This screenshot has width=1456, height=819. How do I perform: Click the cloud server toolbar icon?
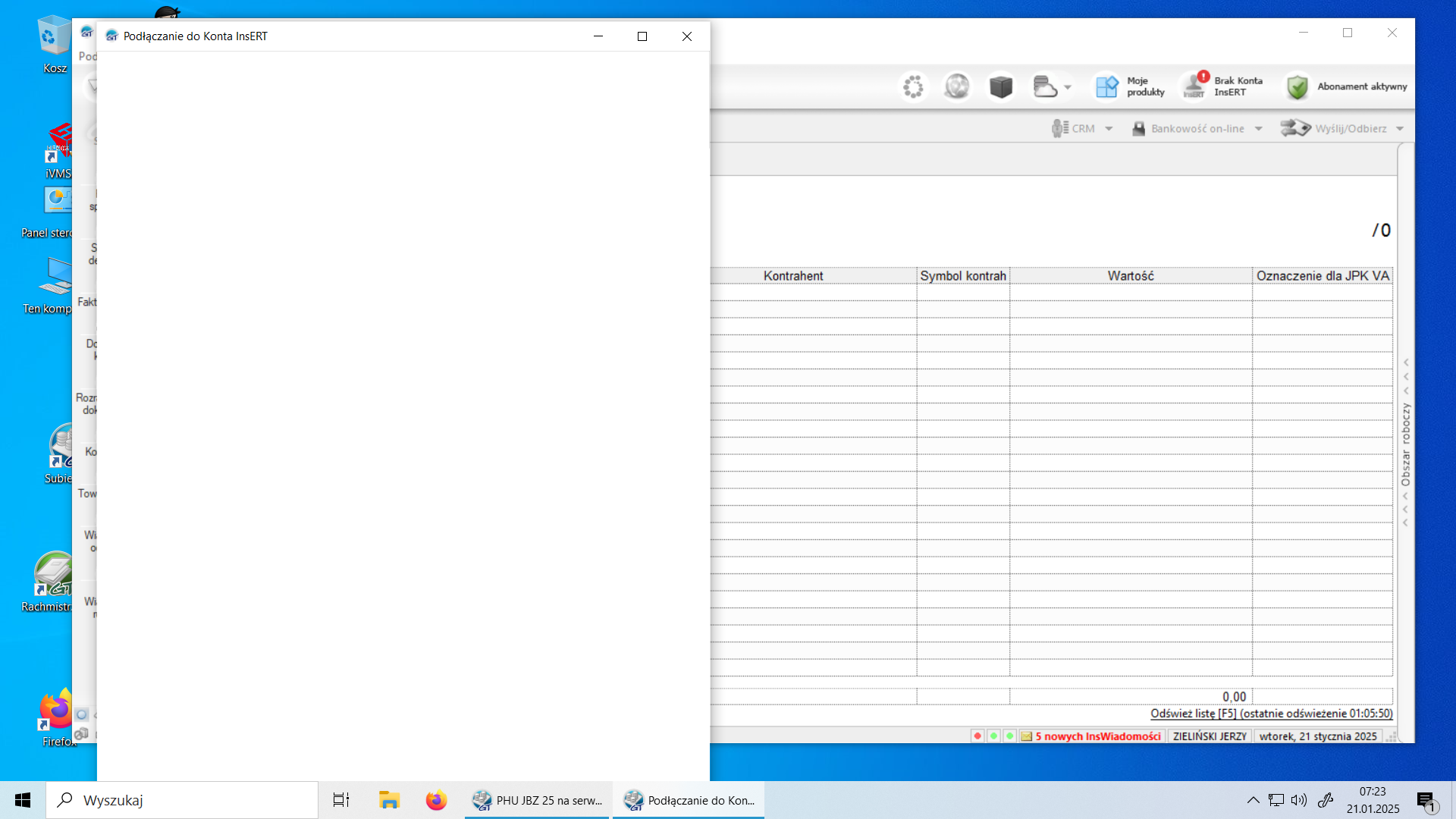[x=1045, y=86]
